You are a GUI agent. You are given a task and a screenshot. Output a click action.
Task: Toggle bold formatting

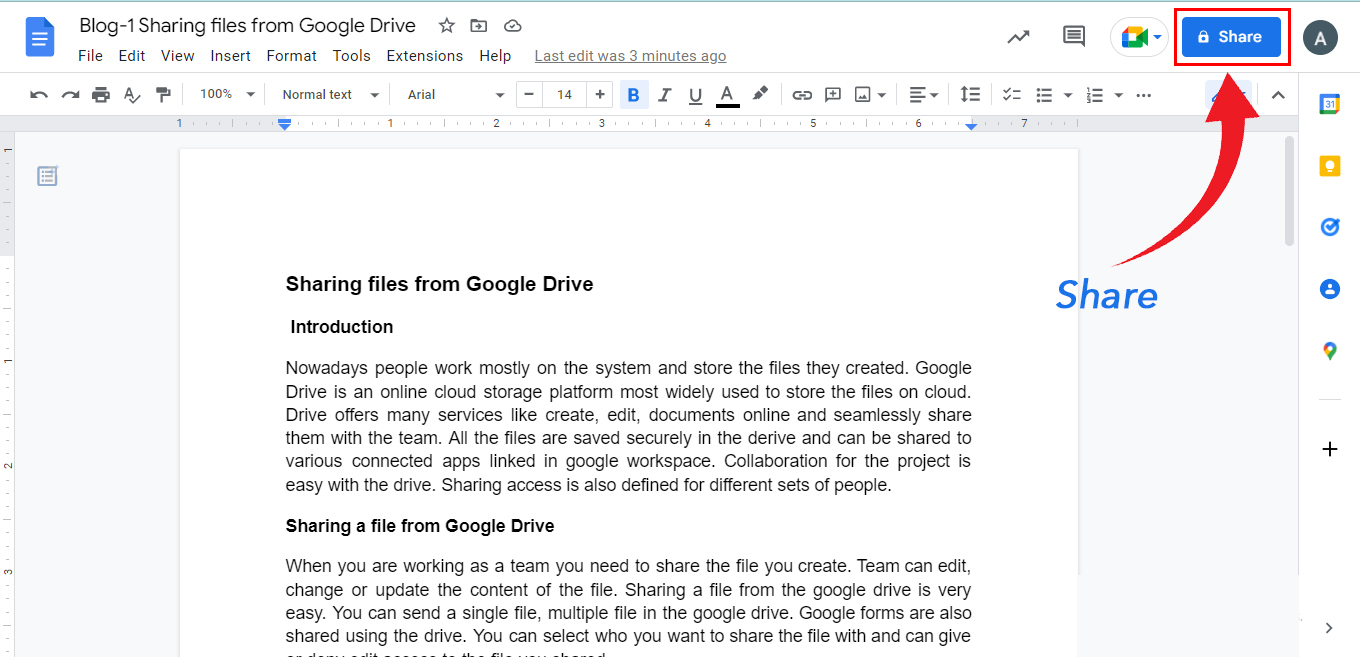point(633,95)
